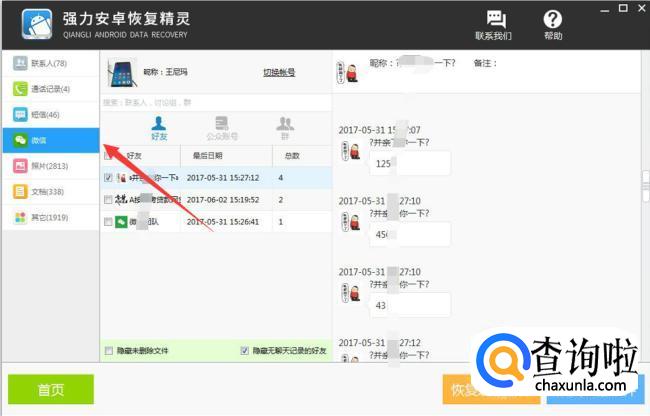Click the green WeChat team avatar in the list
Image resolution: width=650 pixels, height=416 pixels.
click(x=121, y=222)
